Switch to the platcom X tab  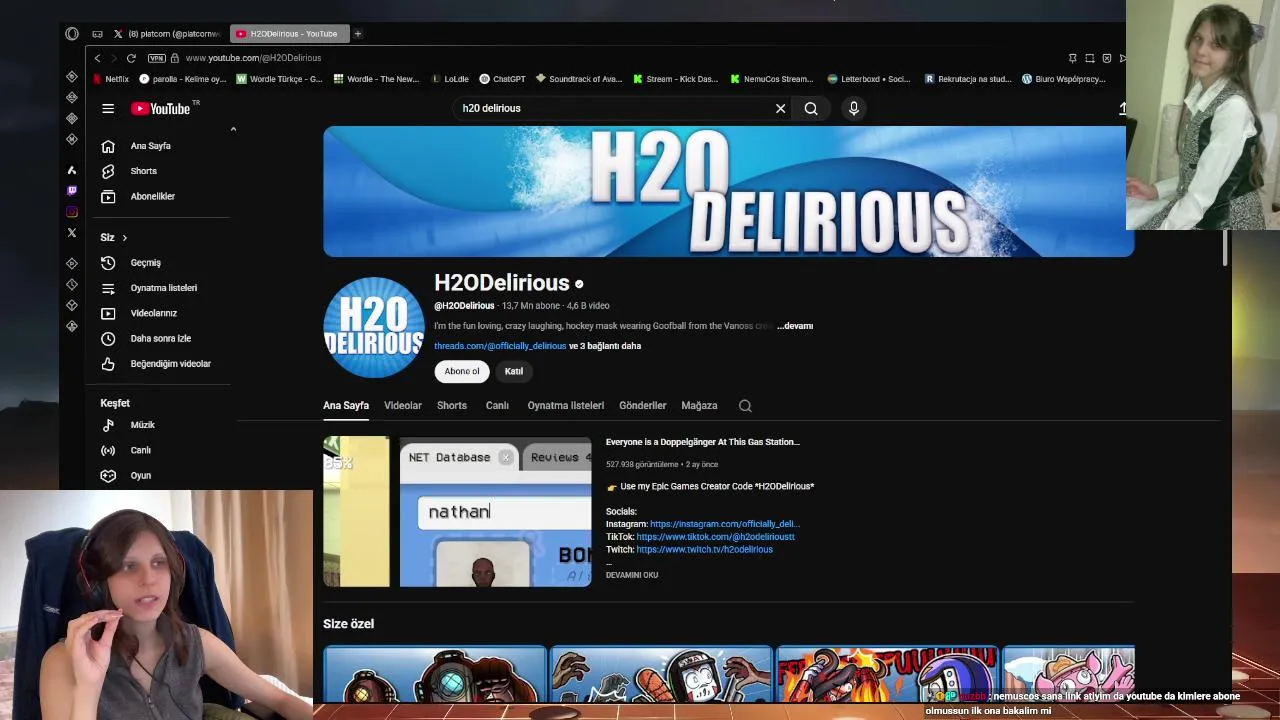pyautogui.click(x=168, y=34)
